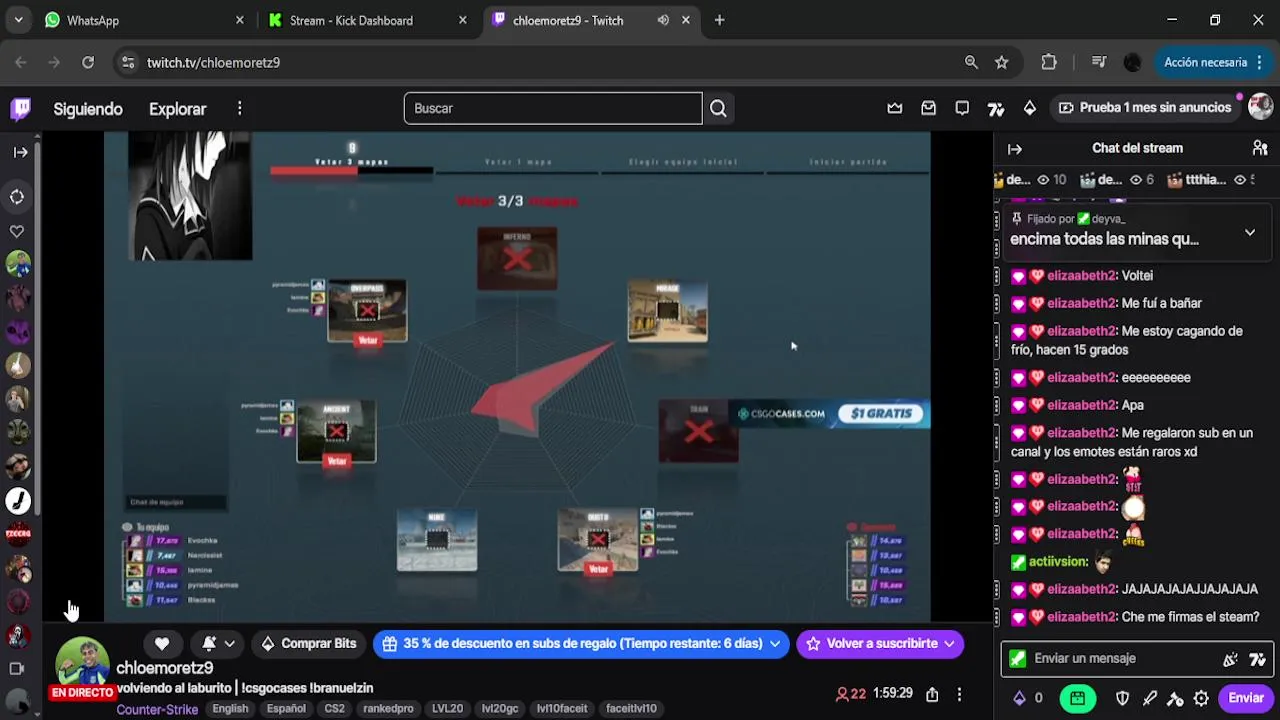This screenshot has height=720, width=1280.
Task: Expand the pinned message by deyva_
Action: tap(1249, 232)
